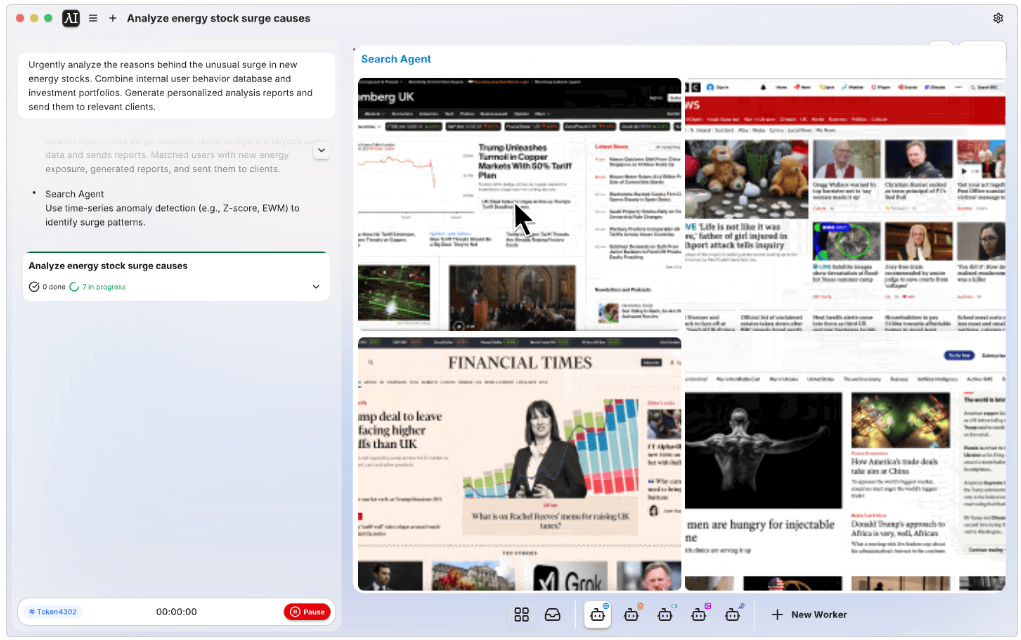The image size is (1021, 640).
Task: Select the worker bot with orange document badge
Action: pos(632,615)
